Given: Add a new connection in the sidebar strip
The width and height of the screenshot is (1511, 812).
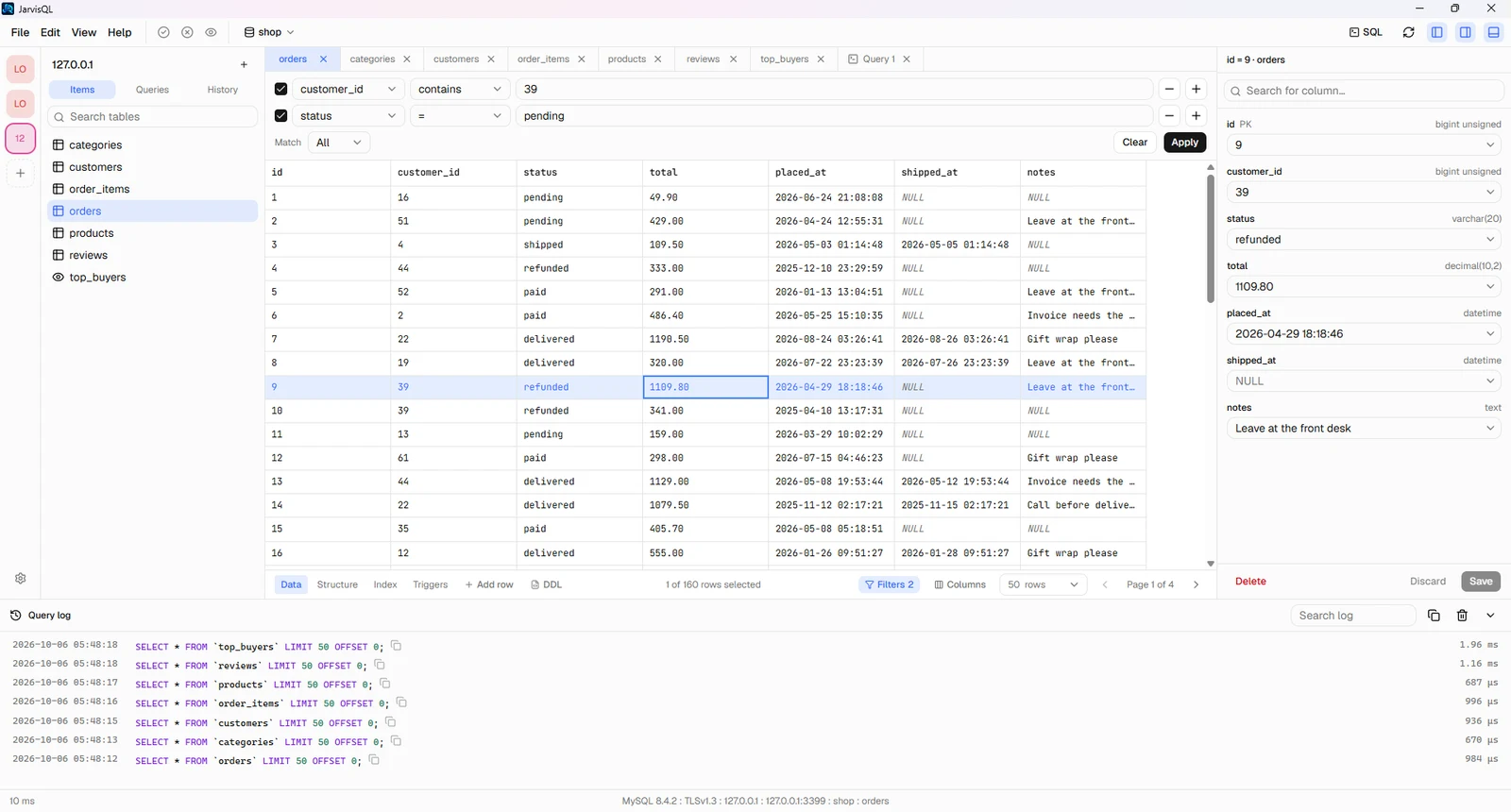Looking at the screenshot, I should pyautogui.click(x=20, y=173).
